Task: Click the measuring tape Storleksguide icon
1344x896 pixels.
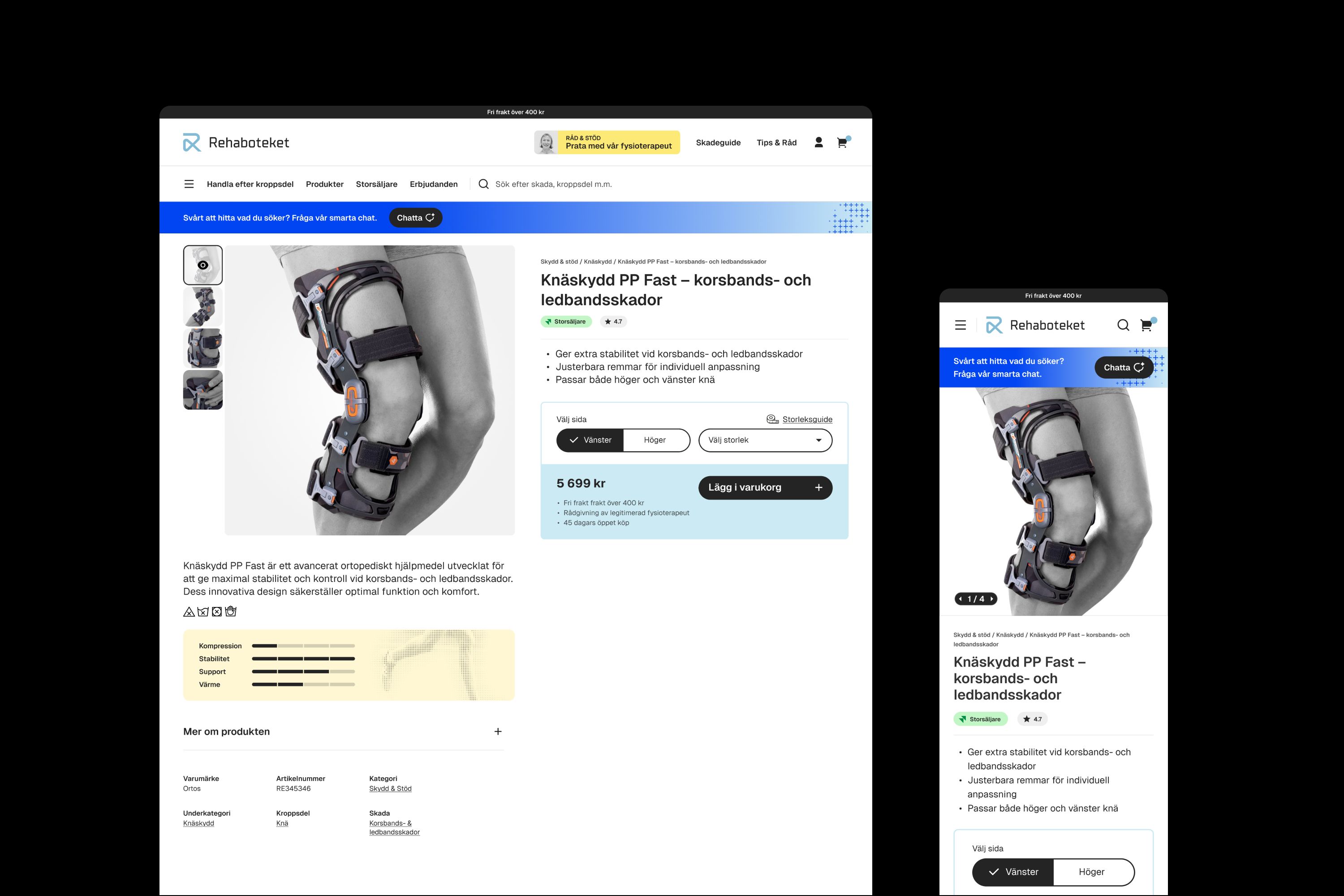Action: pyautogui.click(x=772, y=419)
